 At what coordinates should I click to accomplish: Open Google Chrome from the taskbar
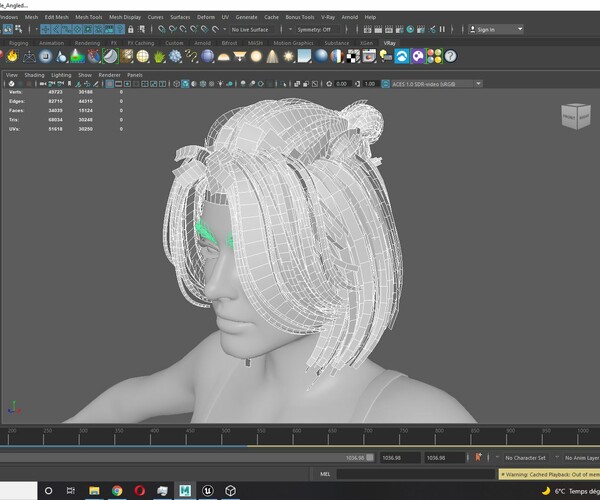tap(117, 490)
